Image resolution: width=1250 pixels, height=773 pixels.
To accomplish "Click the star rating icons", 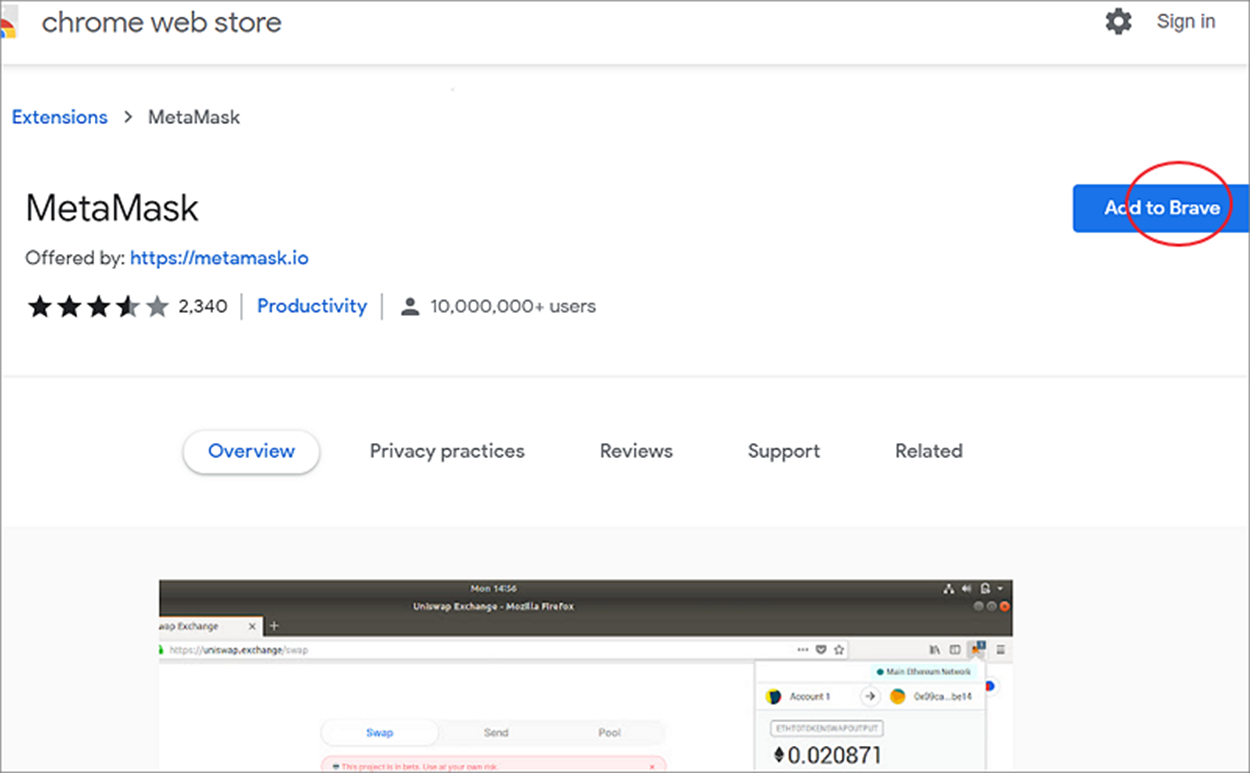I will pos(98,306).
